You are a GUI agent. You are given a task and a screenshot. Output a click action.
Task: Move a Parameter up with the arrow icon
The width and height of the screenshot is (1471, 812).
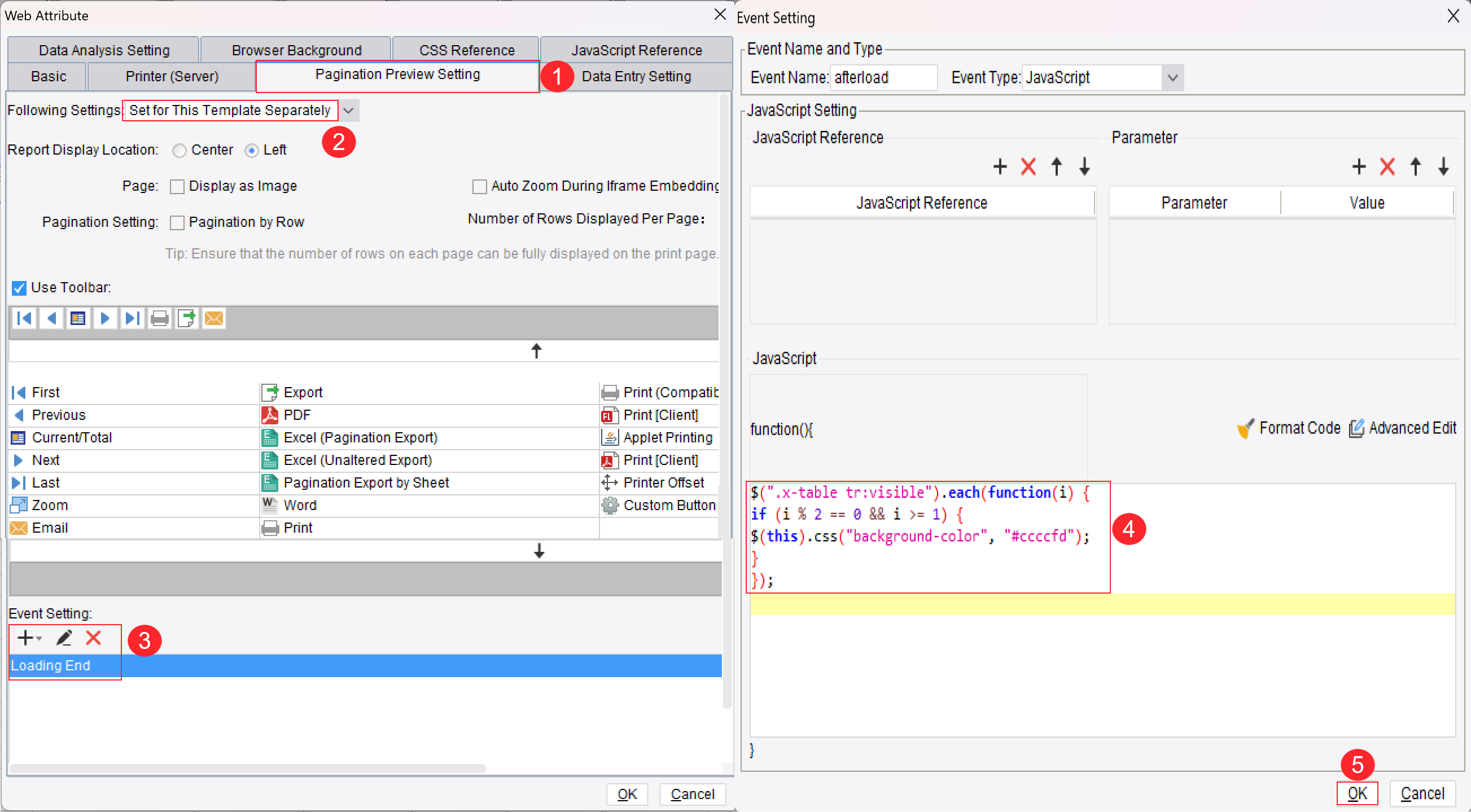click(1416, 166)
